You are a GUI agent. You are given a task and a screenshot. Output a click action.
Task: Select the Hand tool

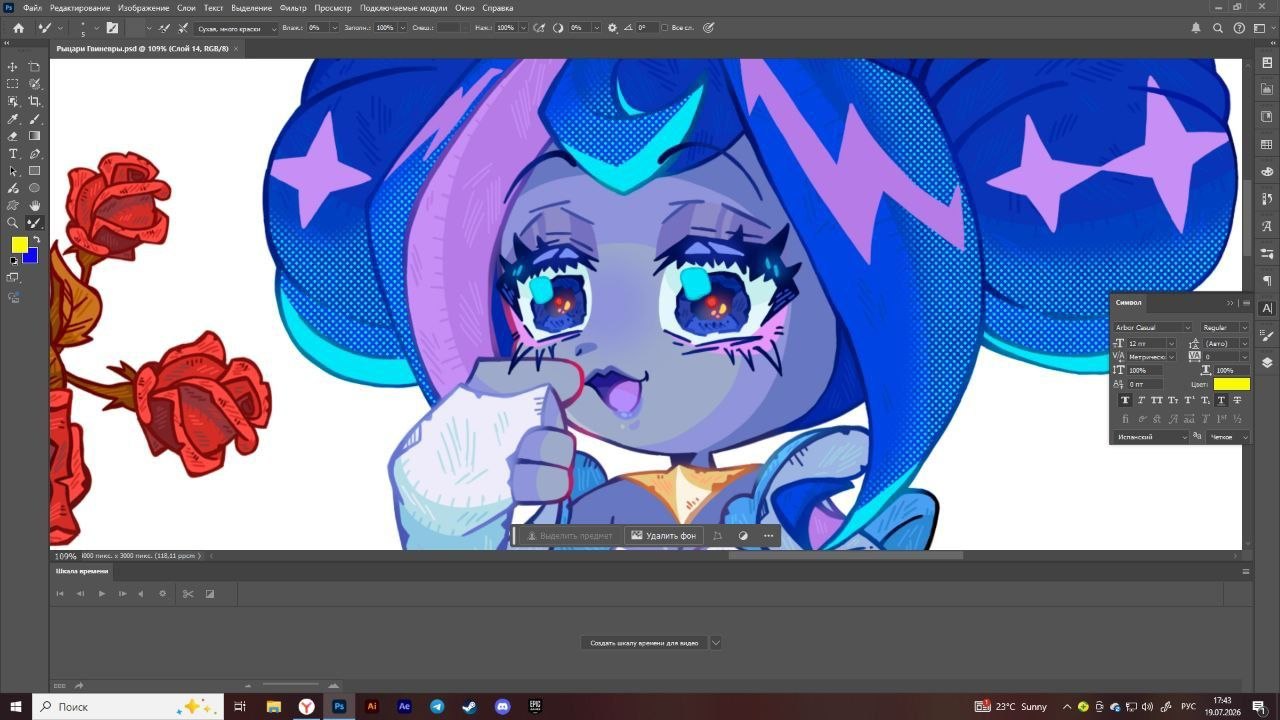pyautogui.click(x=35, y=205)
